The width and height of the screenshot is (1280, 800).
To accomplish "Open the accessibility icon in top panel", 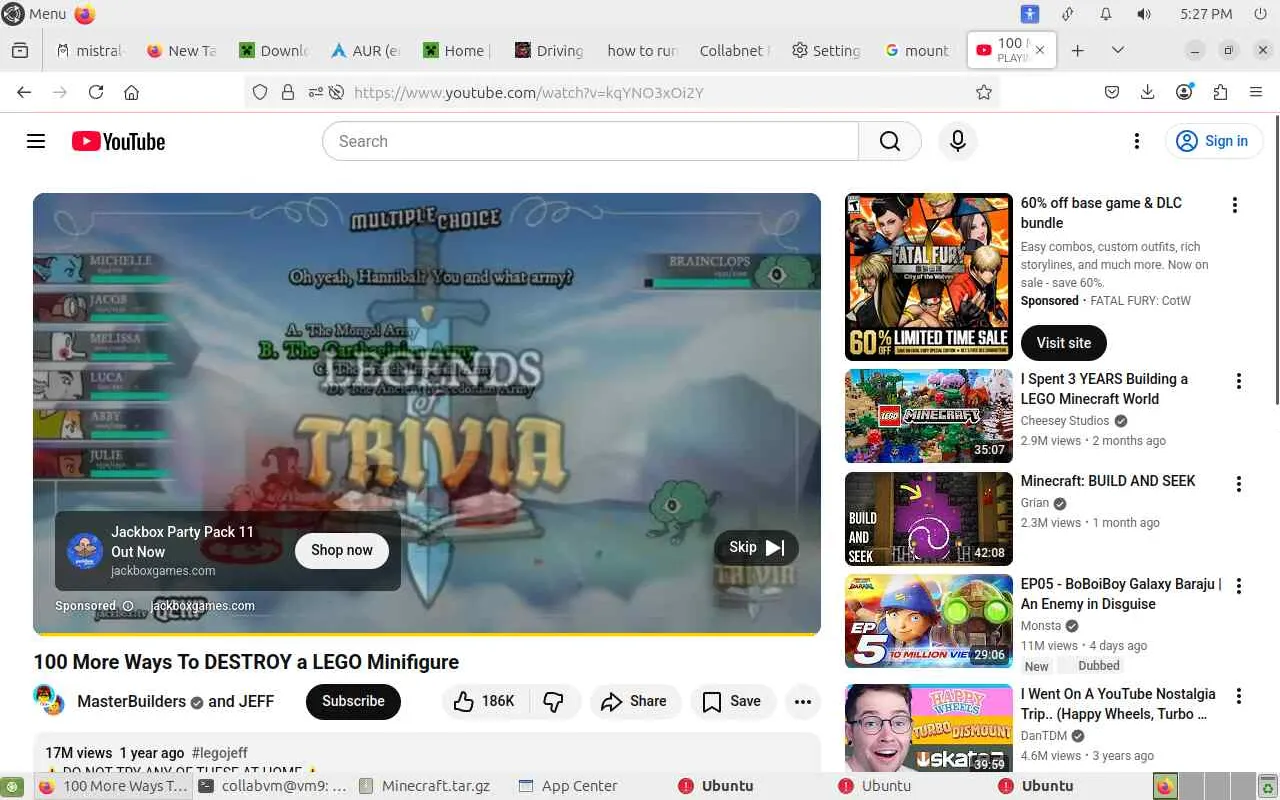I will pos(1030,14).
